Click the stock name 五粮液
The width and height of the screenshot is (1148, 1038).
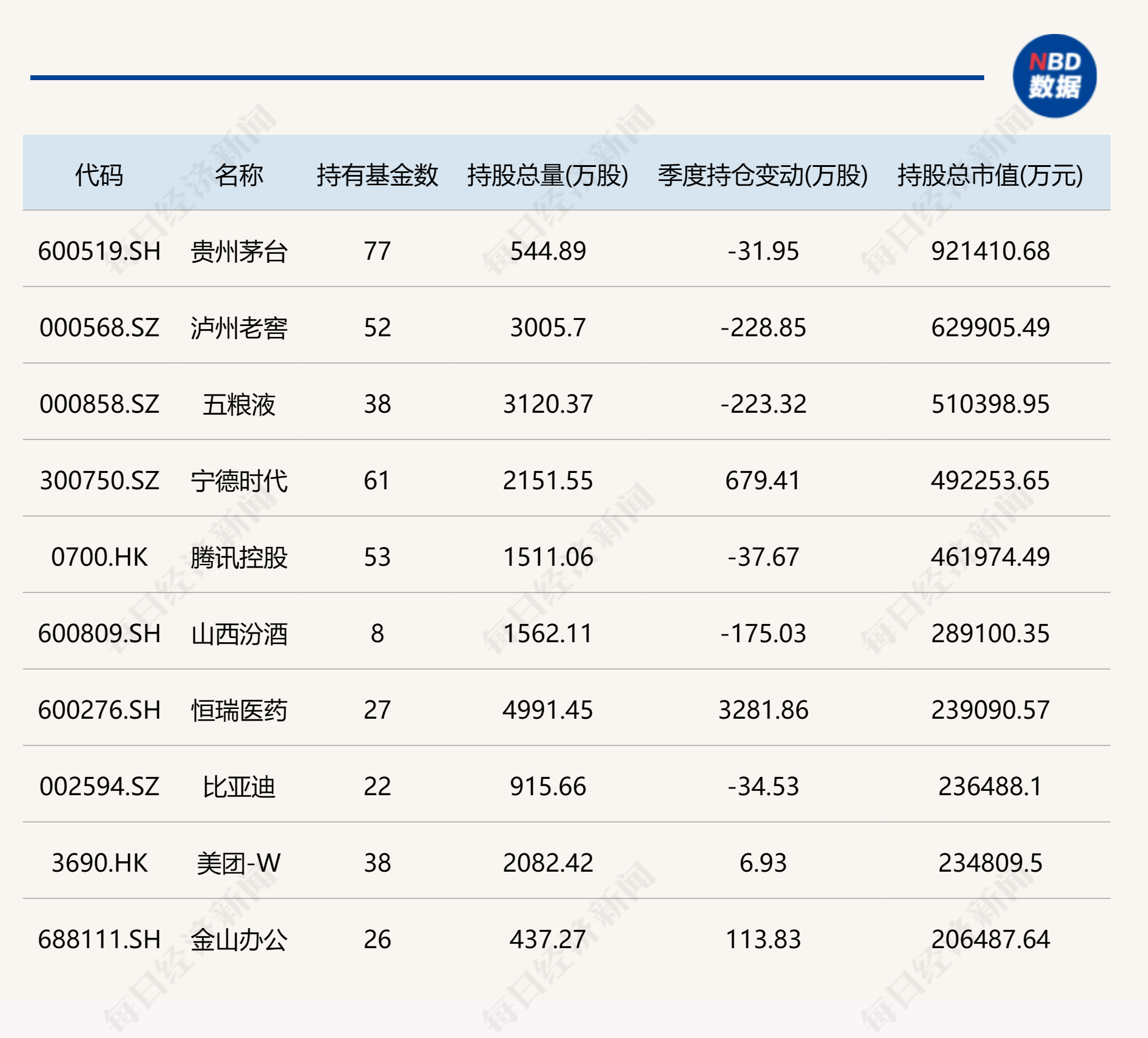(x=238, y=404)
